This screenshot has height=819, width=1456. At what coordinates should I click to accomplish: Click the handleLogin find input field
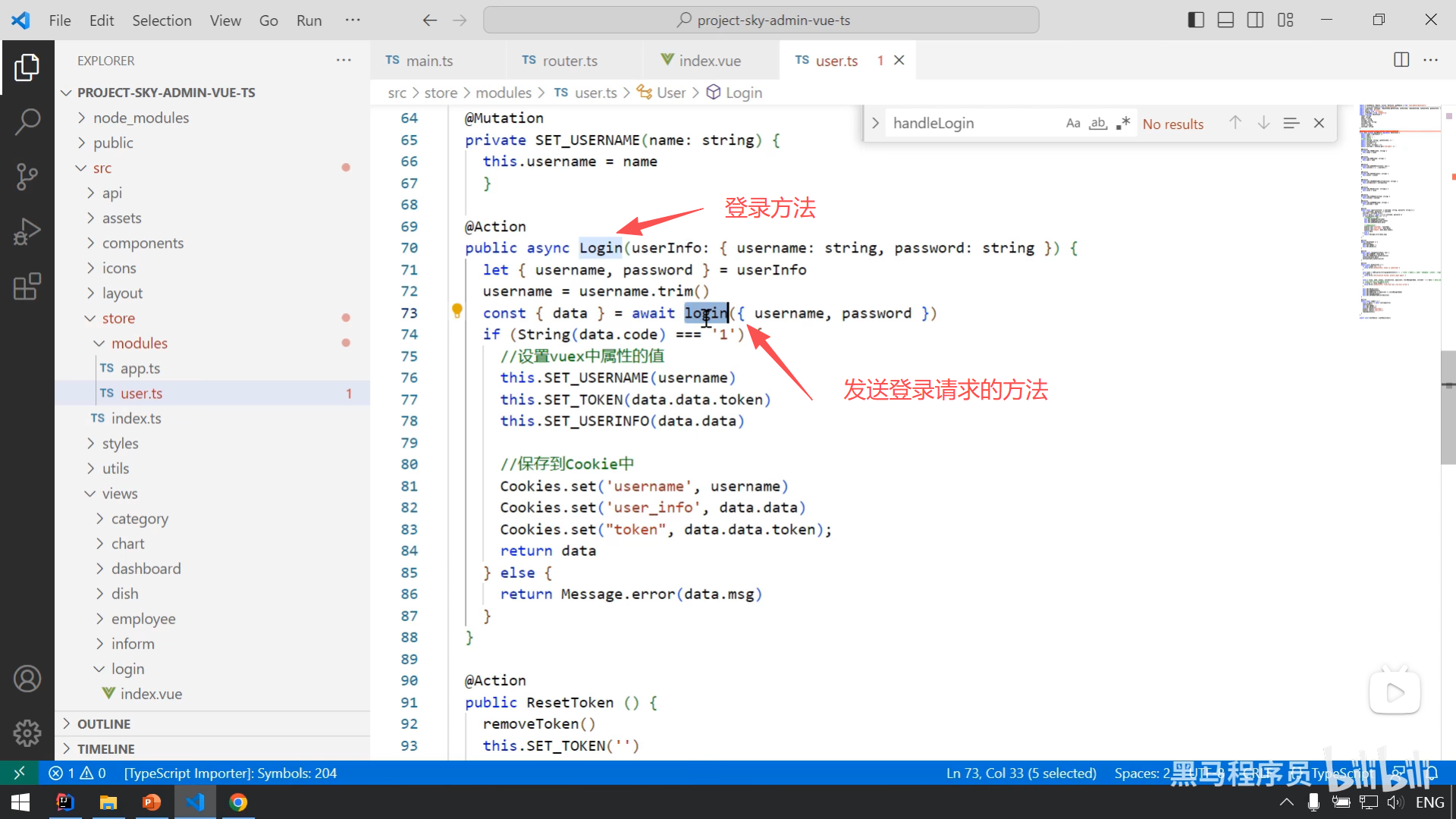pos(971,124)
